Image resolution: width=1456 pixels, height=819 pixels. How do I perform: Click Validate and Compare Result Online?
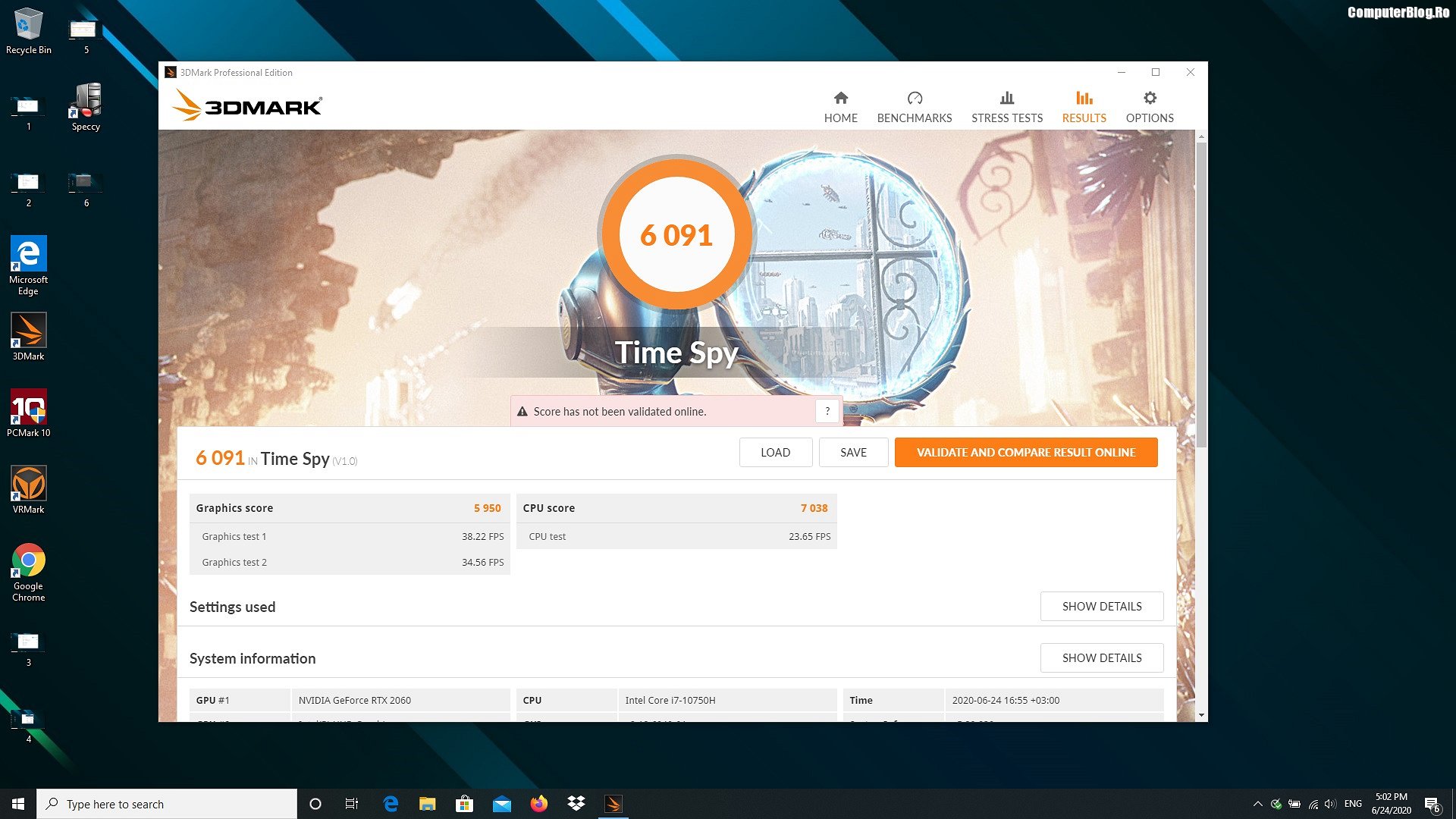pyautogui.click(x=1025, y=452)
